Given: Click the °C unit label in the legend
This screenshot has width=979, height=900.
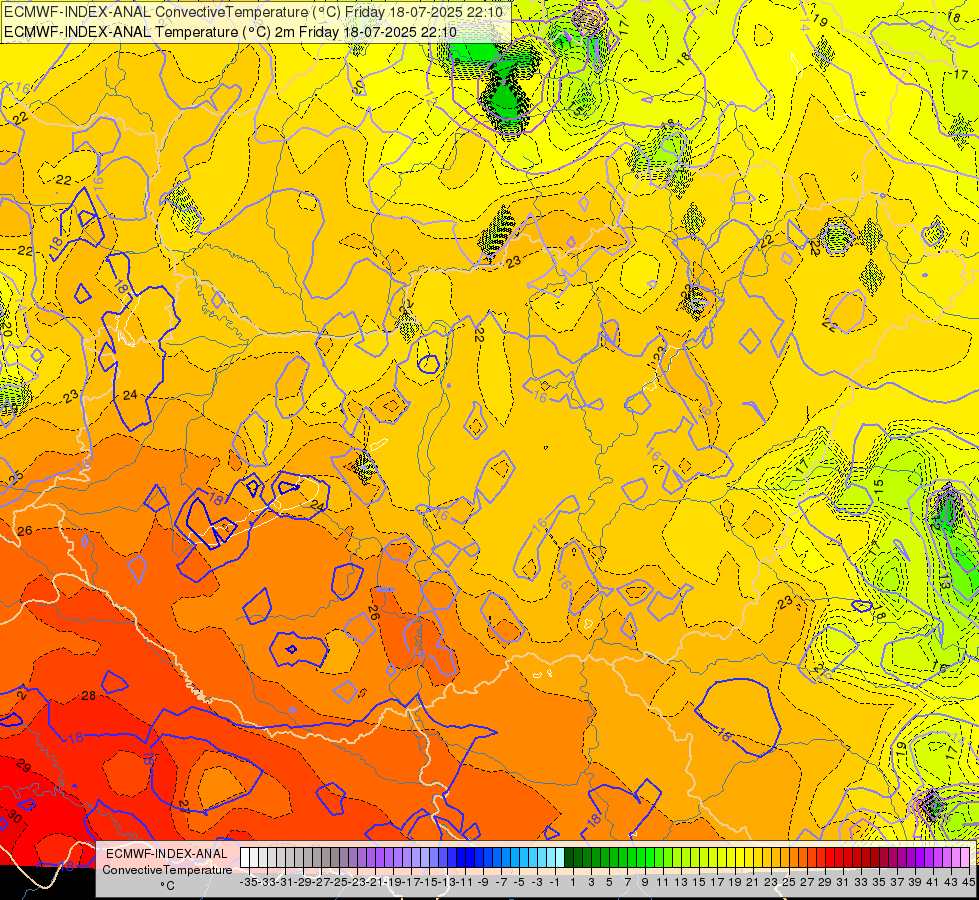Looking at the screenshot, I should pos(167,886).
